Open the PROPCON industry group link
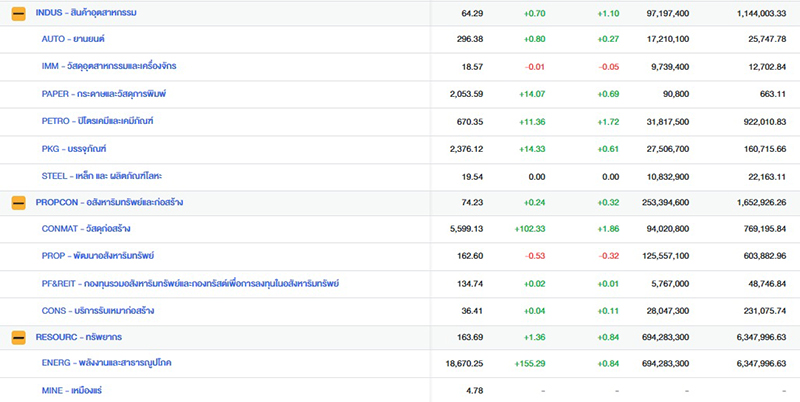The image size is (800, 402). pyautogui.click(x=109, y=202)
